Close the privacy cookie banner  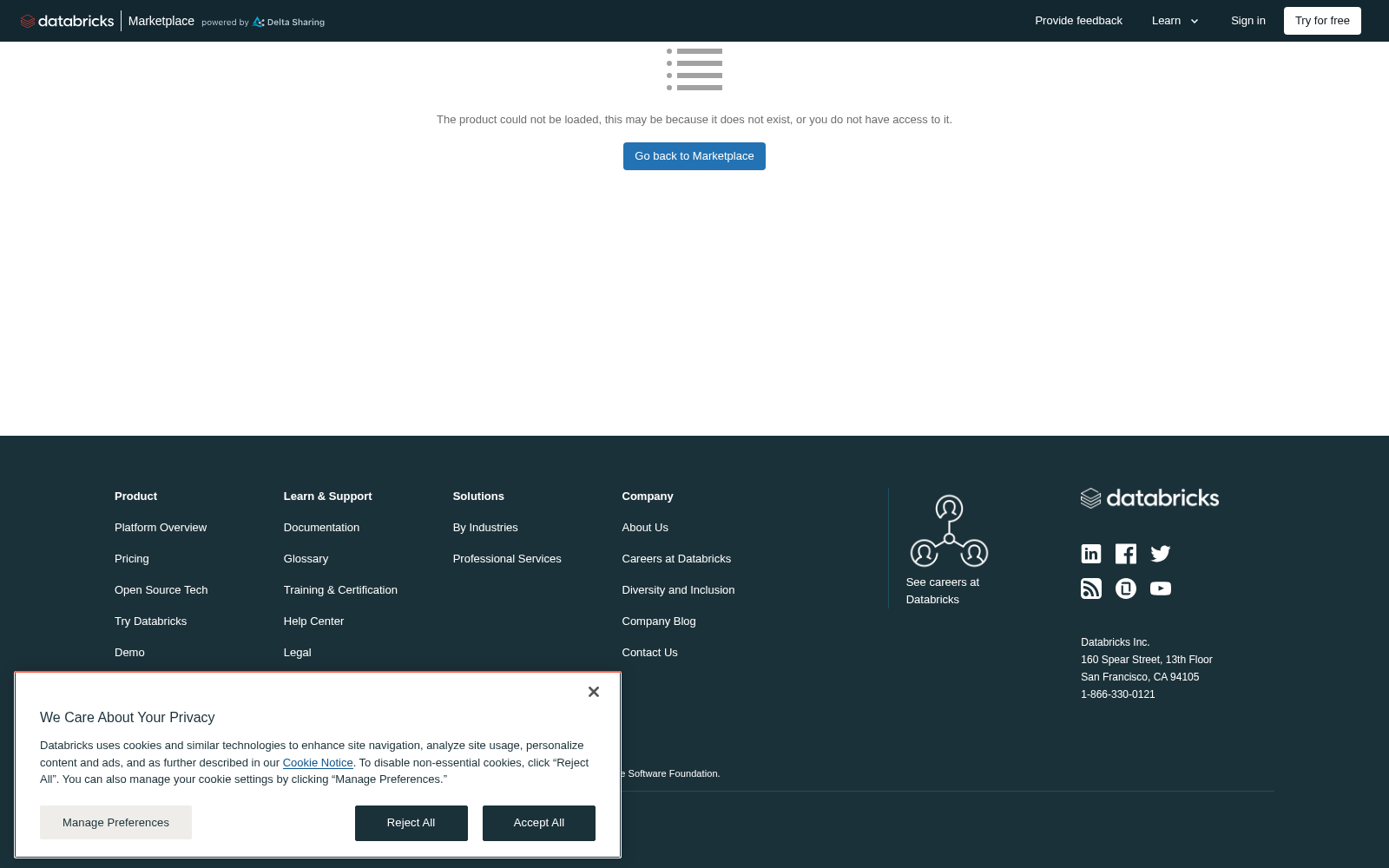[x=594, y=692]
